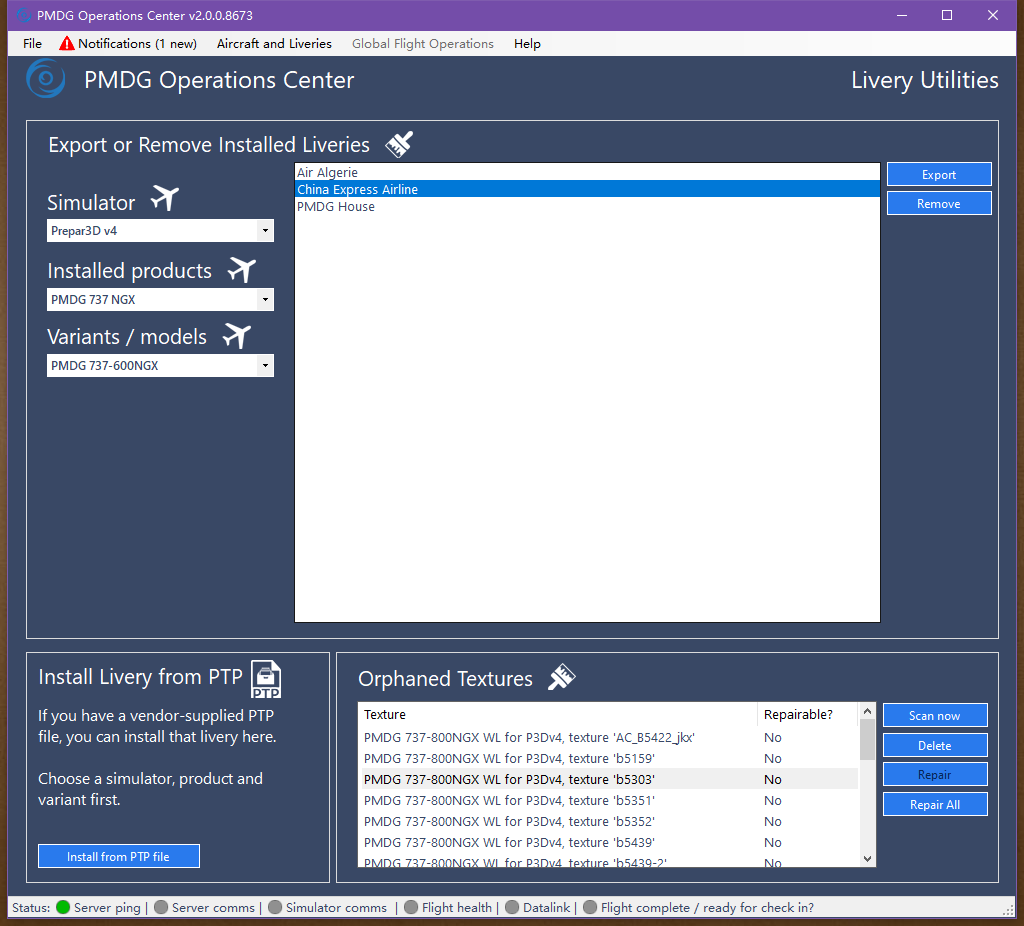This screenshot has height=926, width=1024.
Task: Click the brush icon beside Orphaned Textures
Action: click(x=561, y=677)
